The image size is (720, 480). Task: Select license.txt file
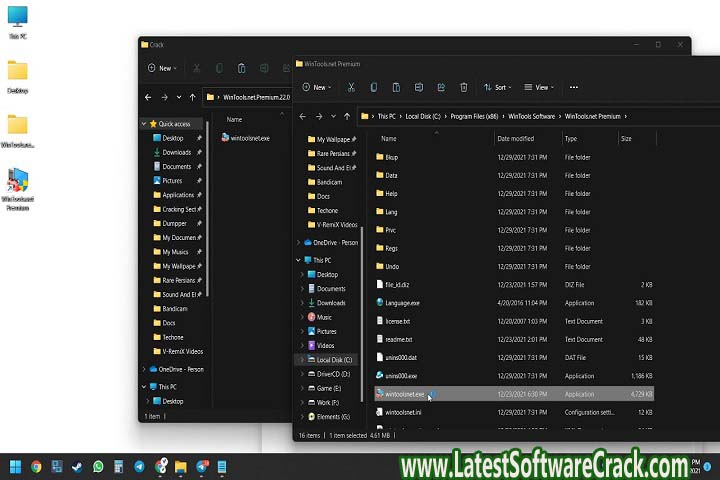pos(514,322)
